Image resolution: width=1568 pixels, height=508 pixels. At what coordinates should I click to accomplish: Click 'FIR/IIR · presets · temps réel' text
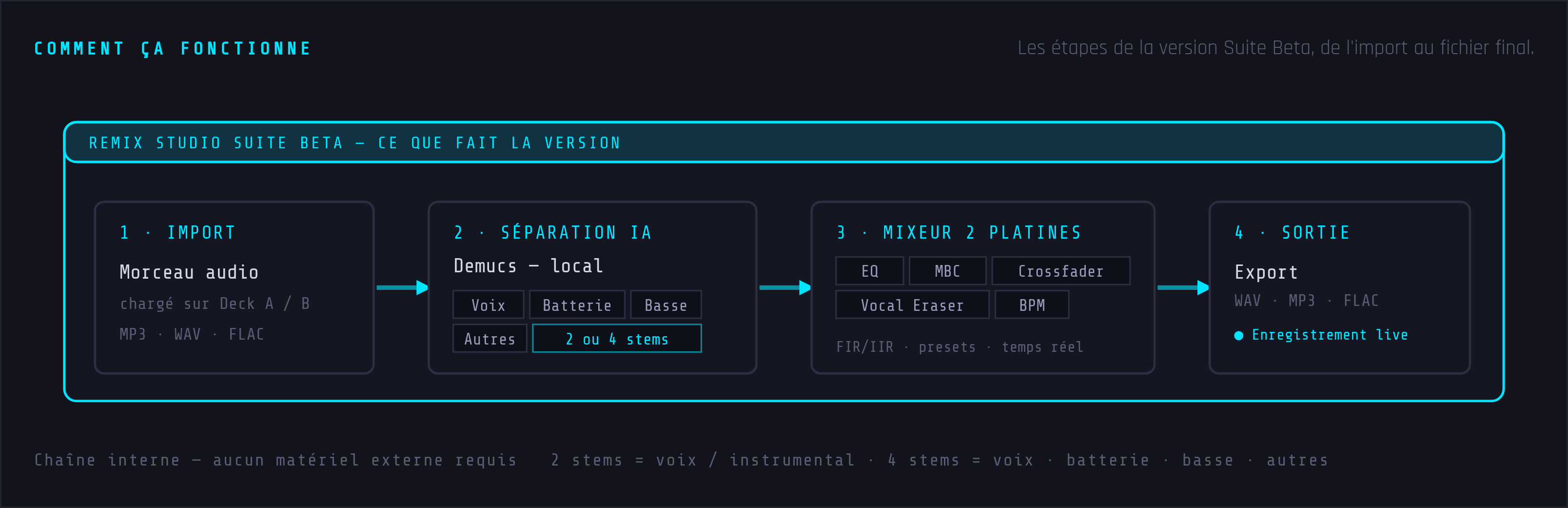coord(960,347)
